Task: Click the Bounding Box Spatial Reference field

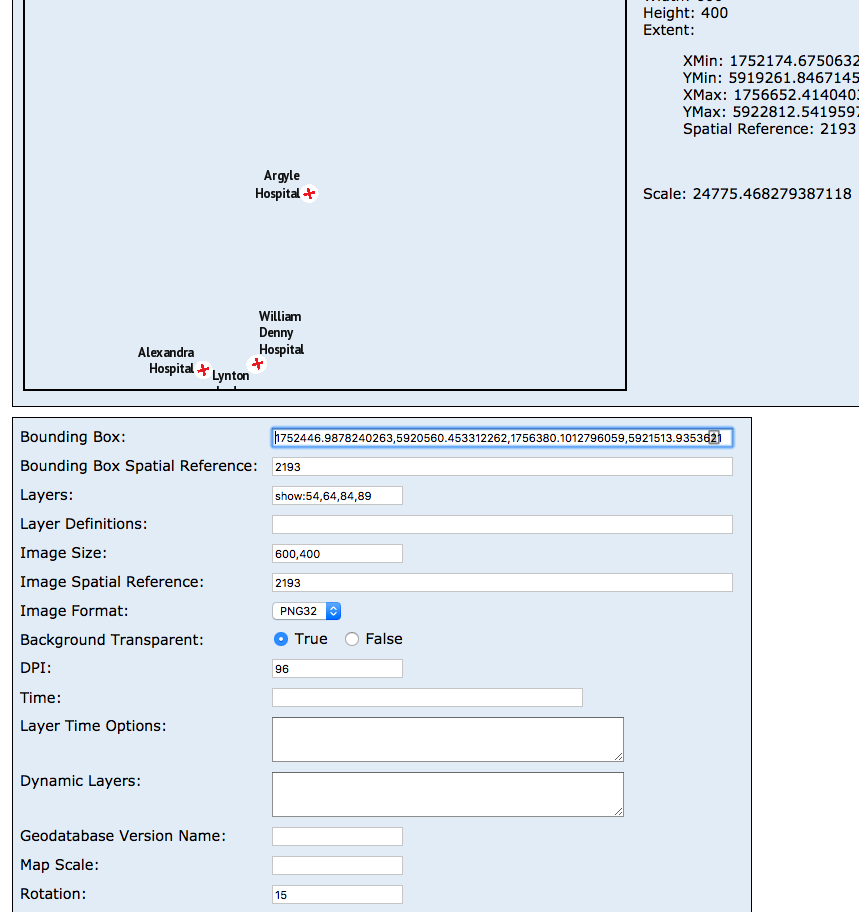Action: [x=502, y=466]
